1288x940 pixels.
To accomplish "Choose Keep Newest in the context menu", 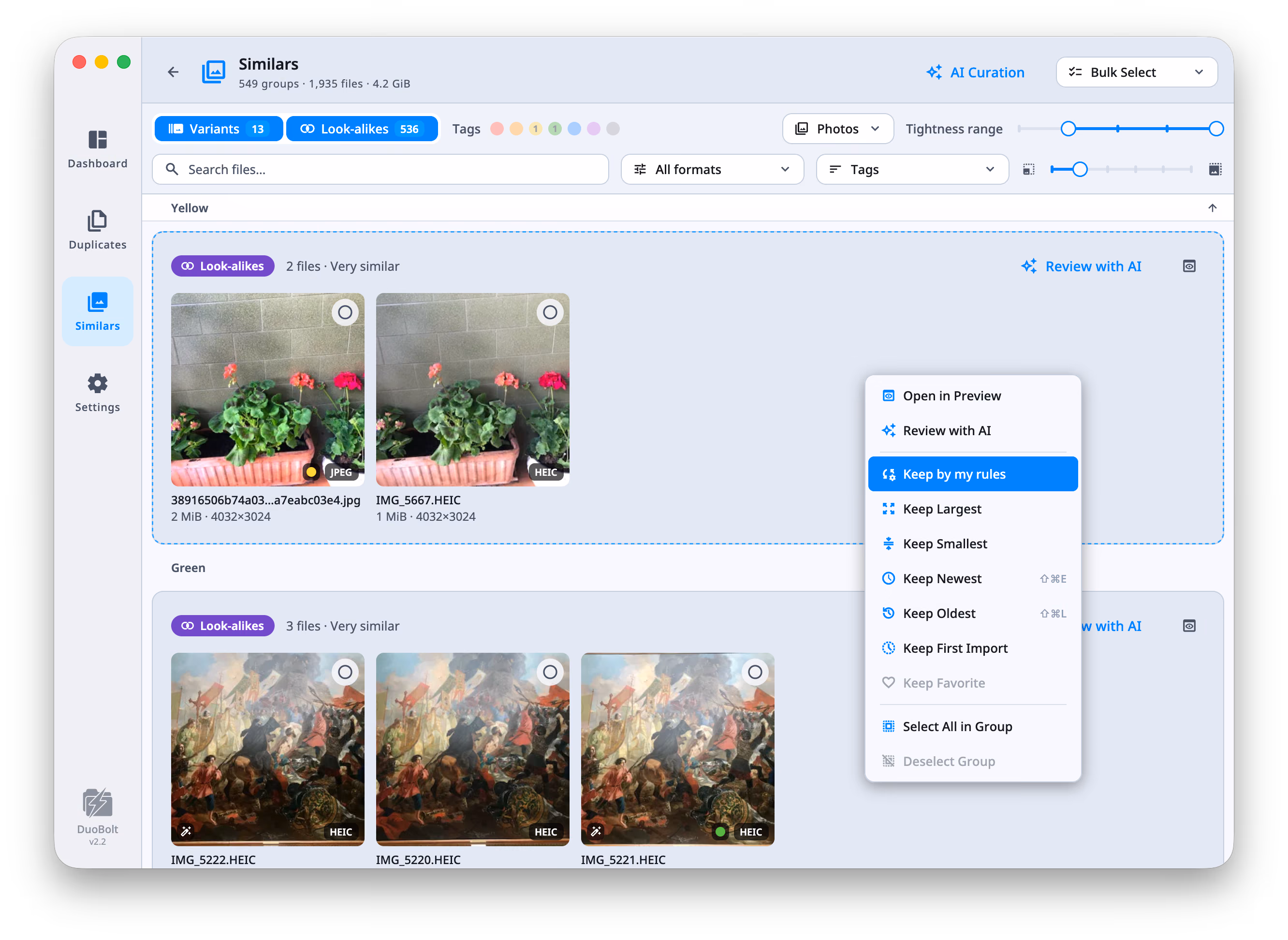I will tap(972, 578).
